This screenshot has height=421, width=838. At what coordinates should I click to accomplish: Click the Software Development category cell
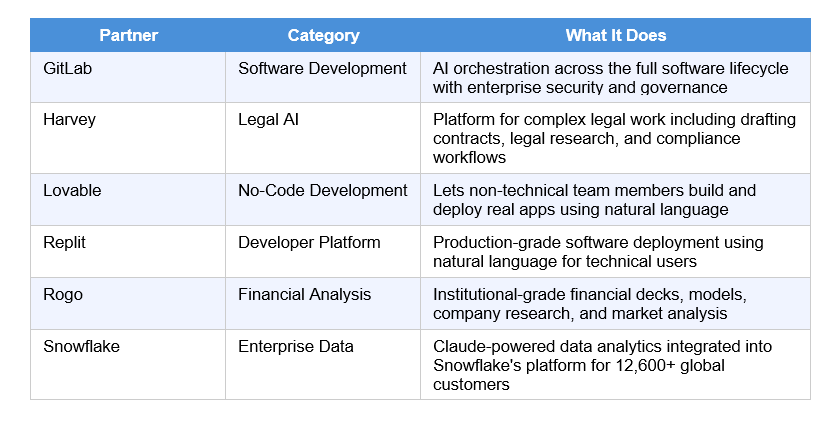[322, 69]
